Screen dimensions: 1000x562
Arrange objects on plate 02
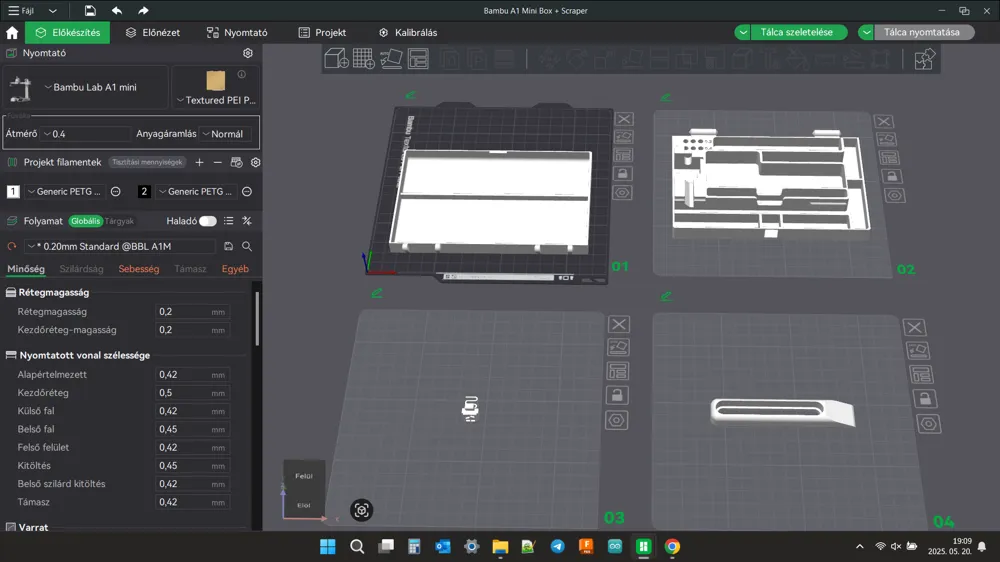tap(889, 158)
